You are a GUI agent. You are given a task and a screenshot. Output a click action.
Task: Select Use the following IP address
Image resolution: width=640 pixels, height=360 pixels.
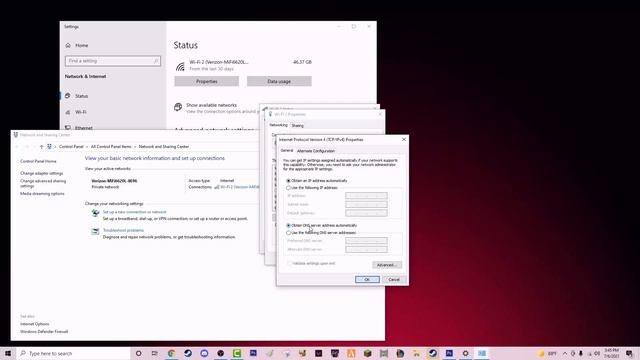tap(288, 188)
